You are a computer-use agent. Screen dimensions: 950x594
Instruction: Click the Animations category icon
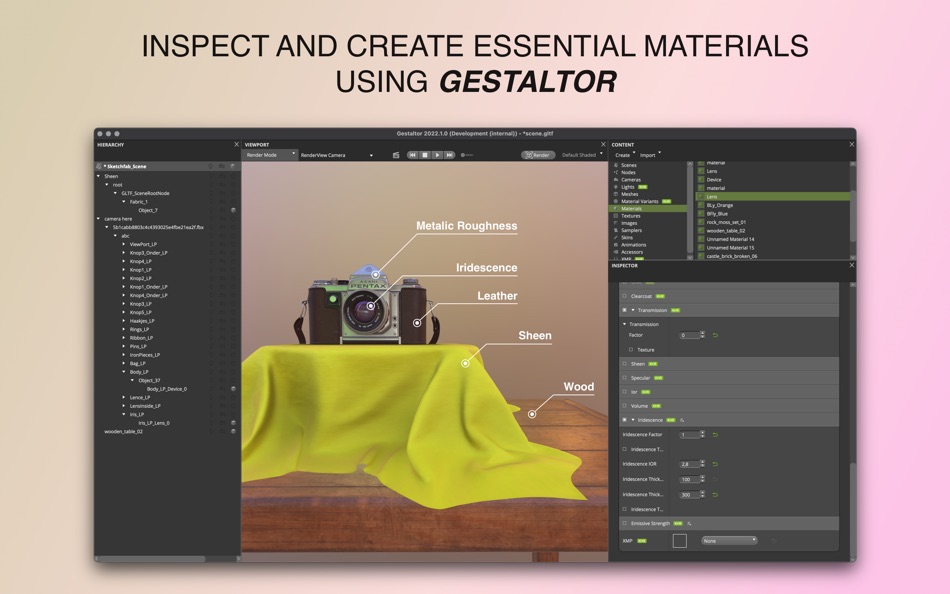click(616, 245)
